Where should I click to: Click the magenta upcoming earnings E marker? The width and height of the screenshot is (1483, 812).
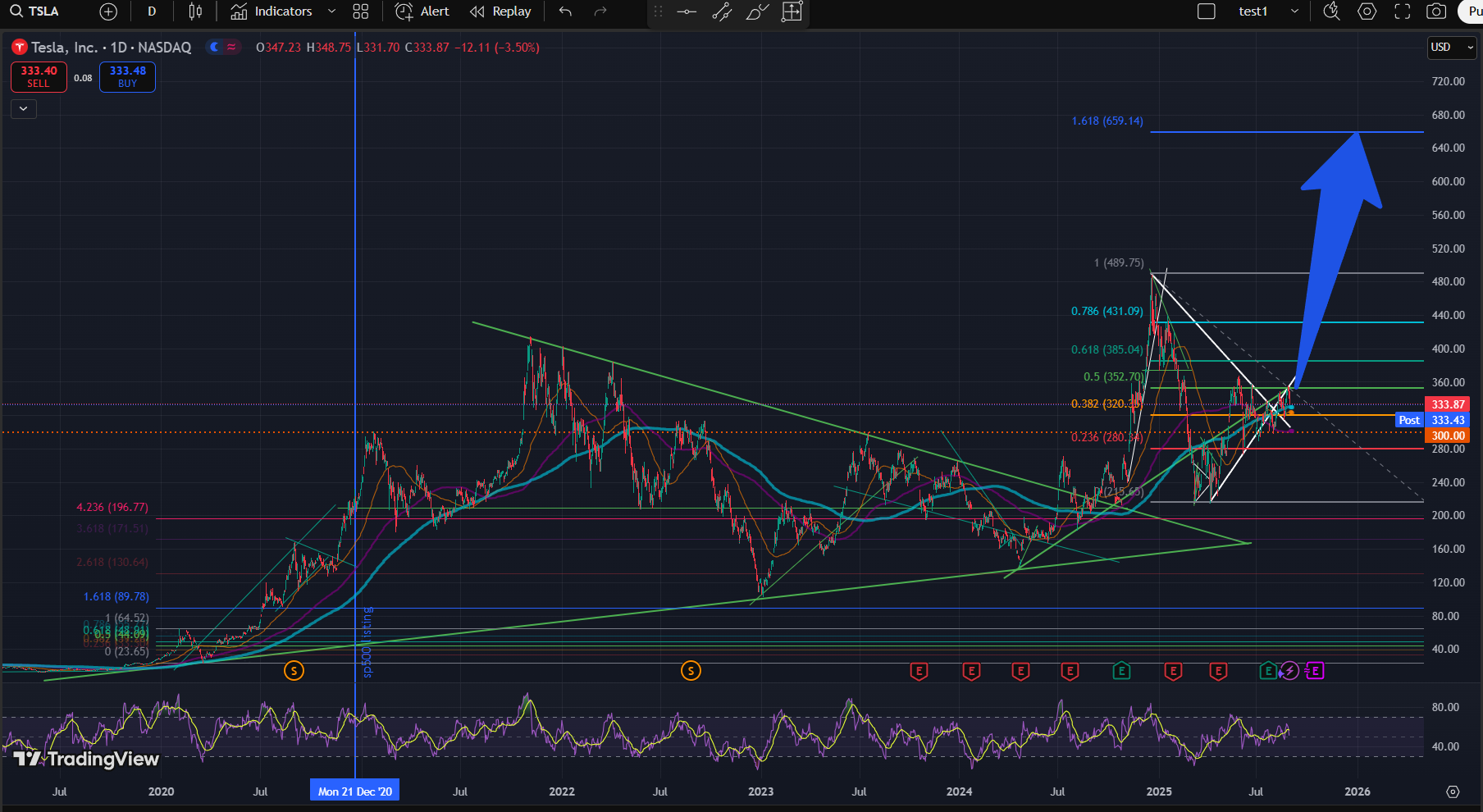1315,671
